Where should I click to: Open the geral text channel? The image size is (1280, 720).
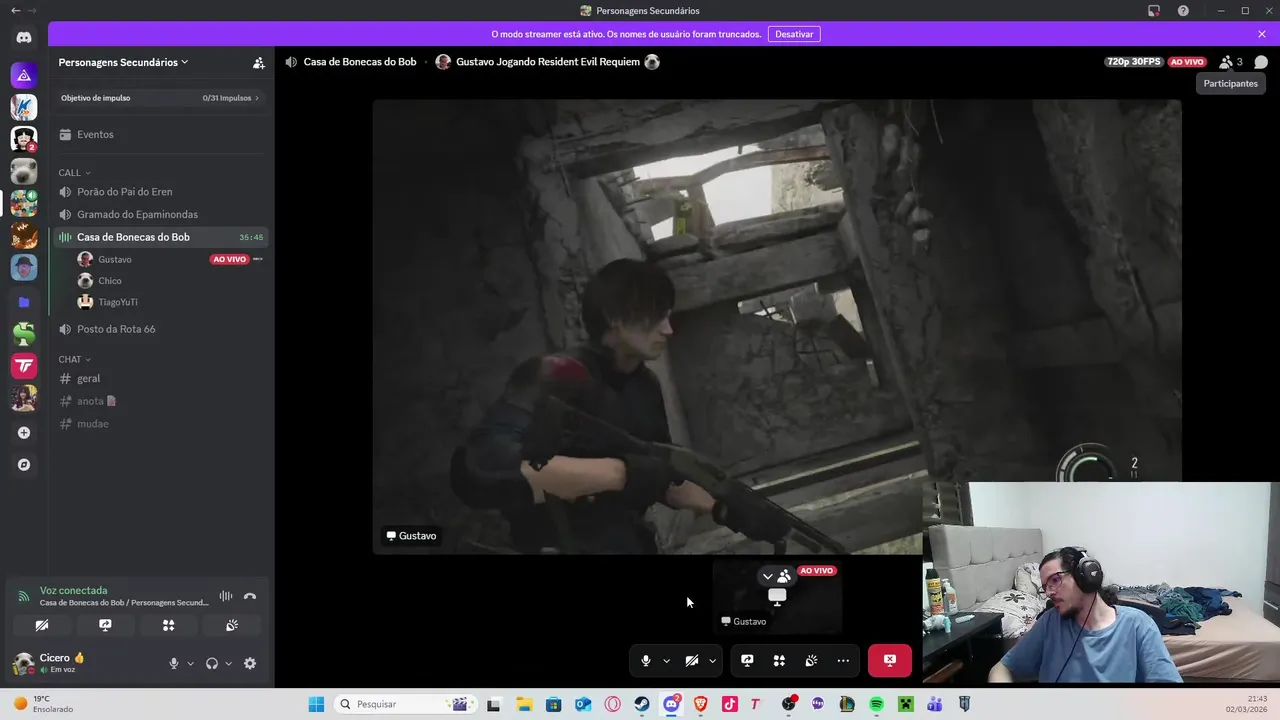point(160,378)
